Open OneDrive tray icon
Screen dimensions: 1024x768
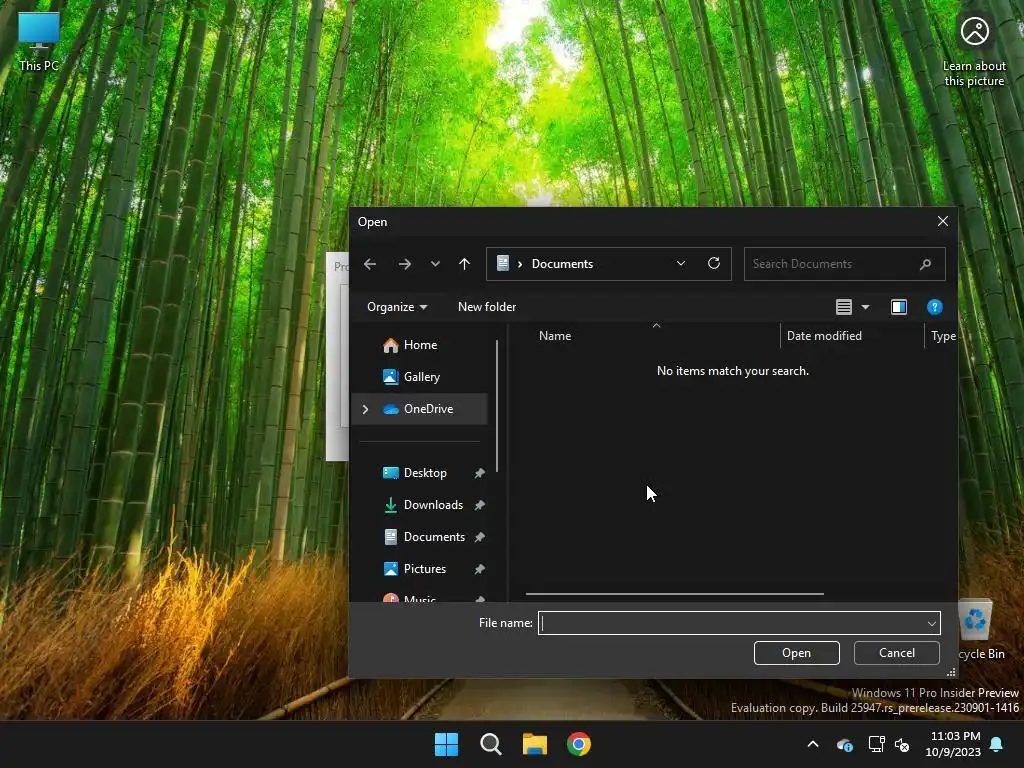[x=845, y=744]
